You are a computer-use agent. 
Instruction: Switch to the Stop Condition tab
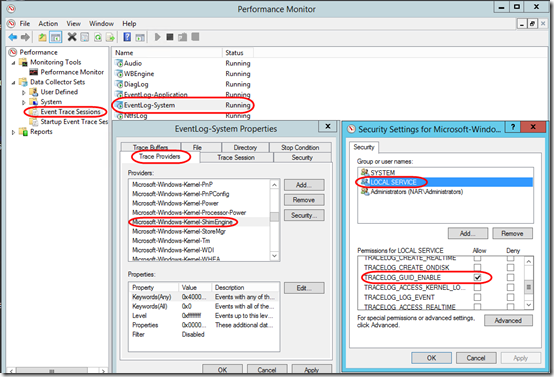pos(300,147)
